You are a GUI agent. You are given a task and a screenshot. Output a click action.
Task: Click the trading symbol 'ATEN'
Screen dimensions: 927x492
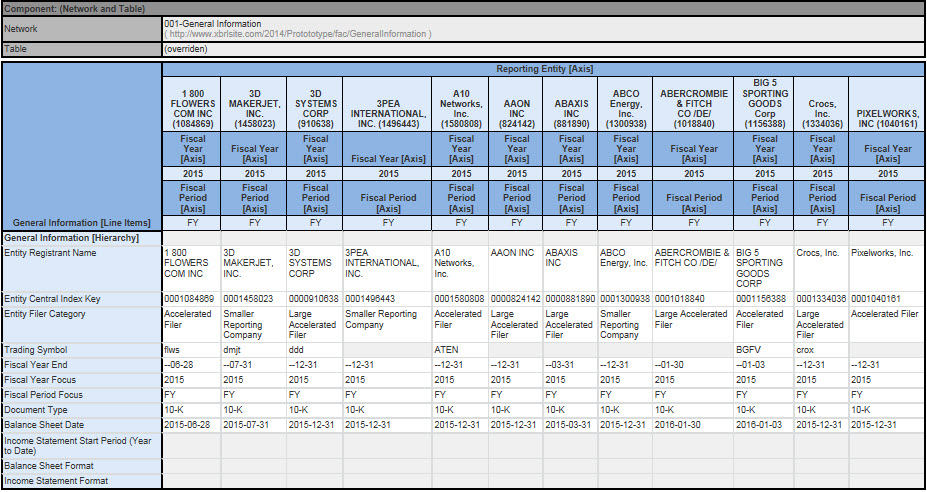point(447,350)
